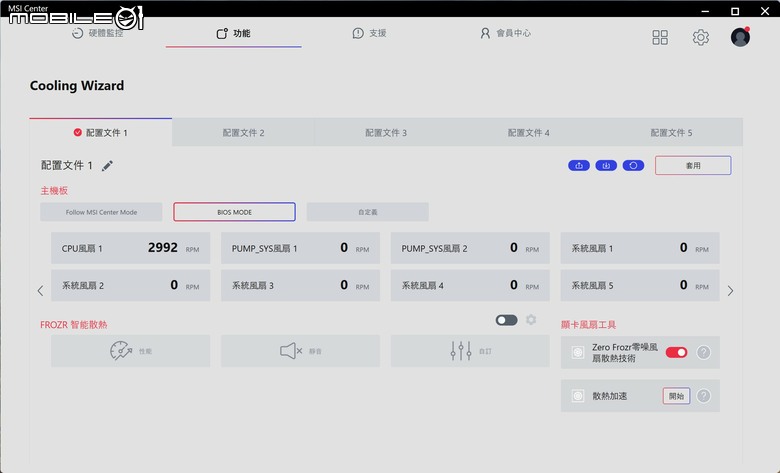
Task: Open MSI Center settings gear
Action: (x=700, y=37)
